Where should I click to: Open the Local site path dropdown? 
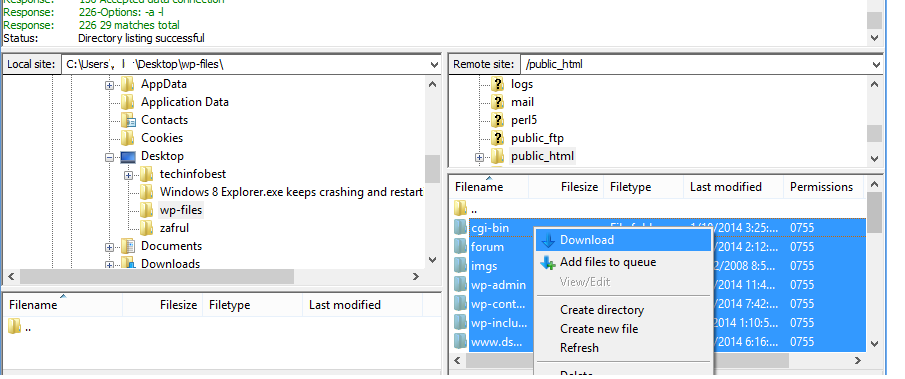click(x=434, y=65)
